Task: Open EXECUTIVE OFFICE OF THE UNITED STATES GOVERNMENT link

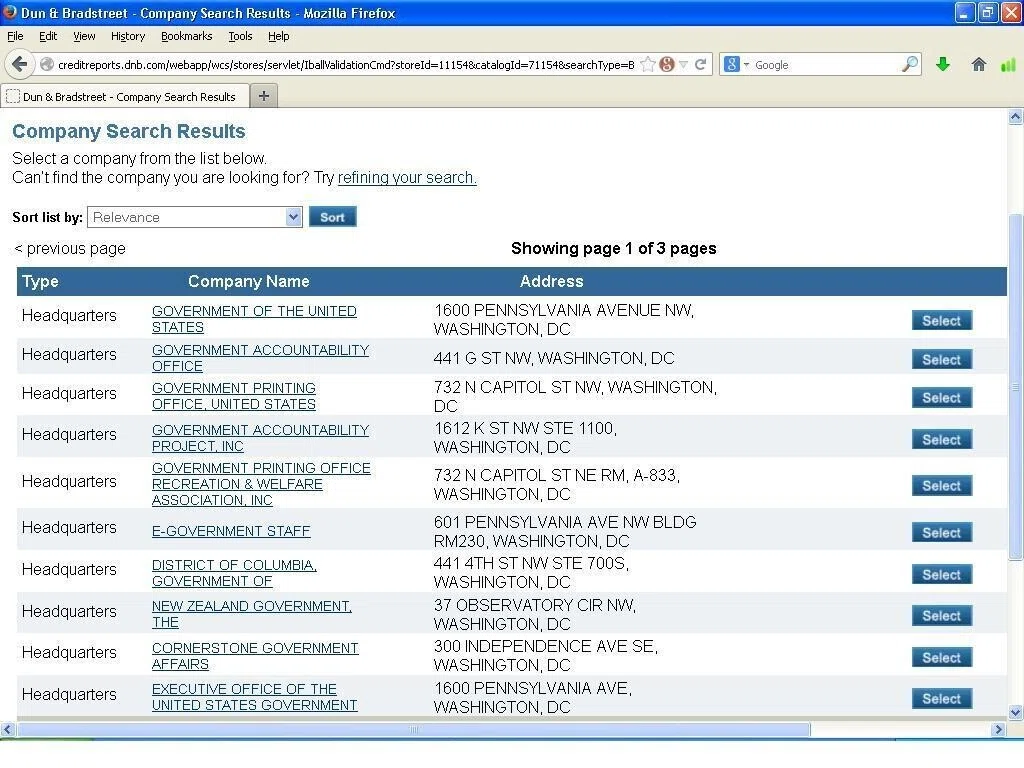Action: tap(255, 697)
